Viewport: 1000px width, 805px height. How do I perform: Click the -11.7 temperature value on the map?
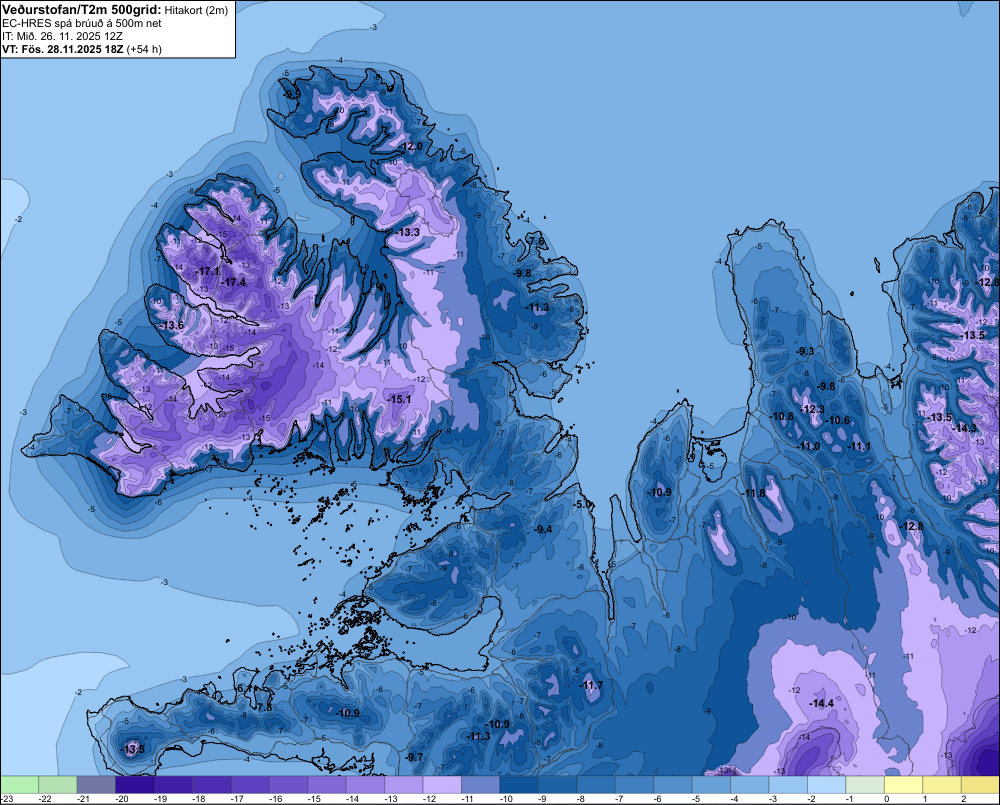coord(591,686)
